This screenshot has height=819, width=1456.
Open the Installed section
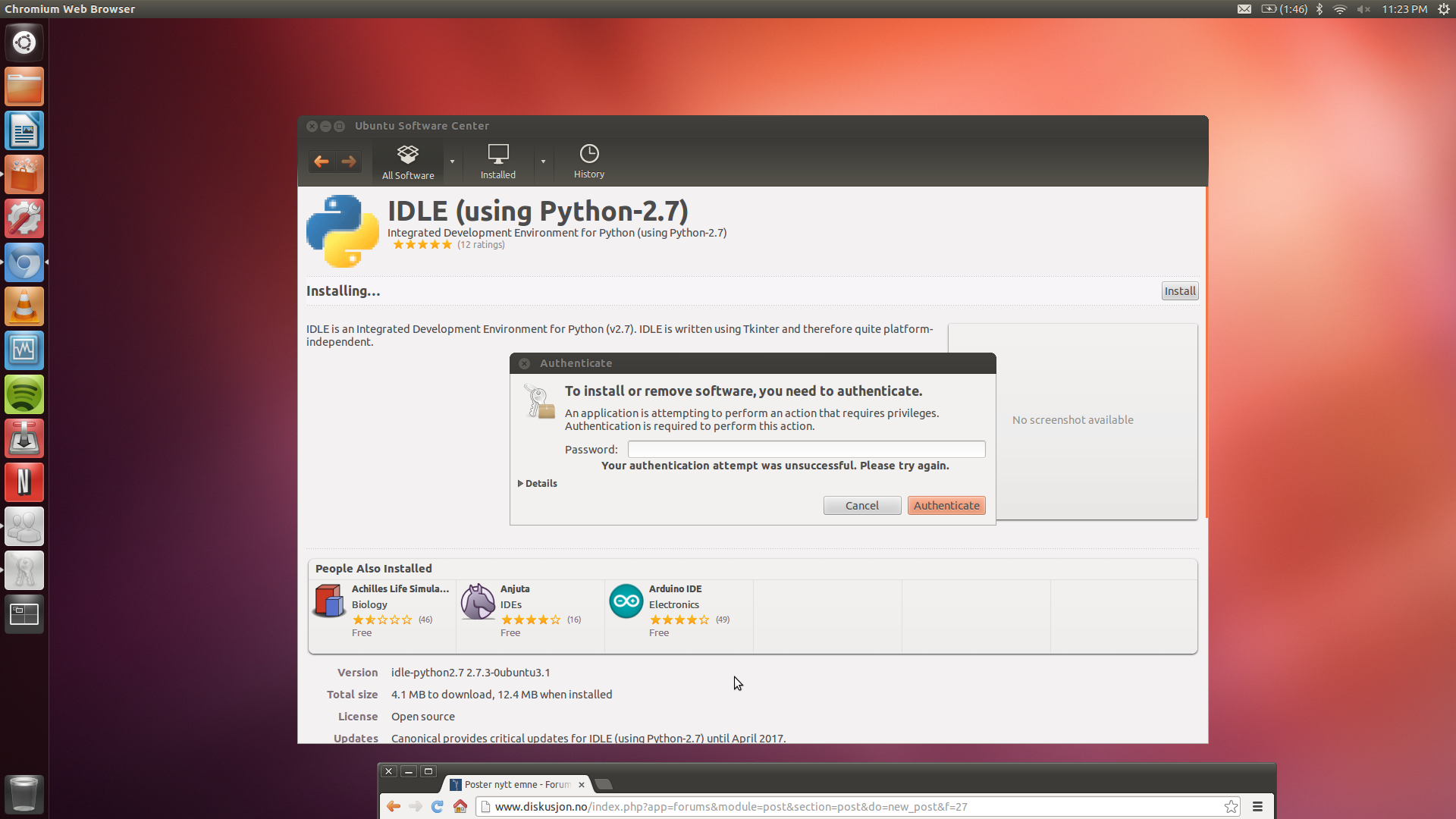pos(498,162)
